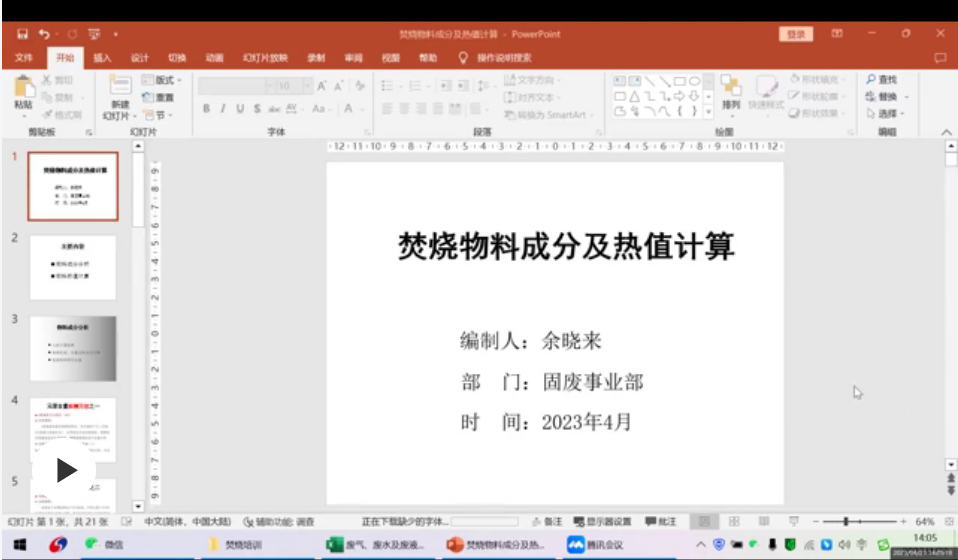
Task: Toggle Italic formatting
Action: pos(223,109)
